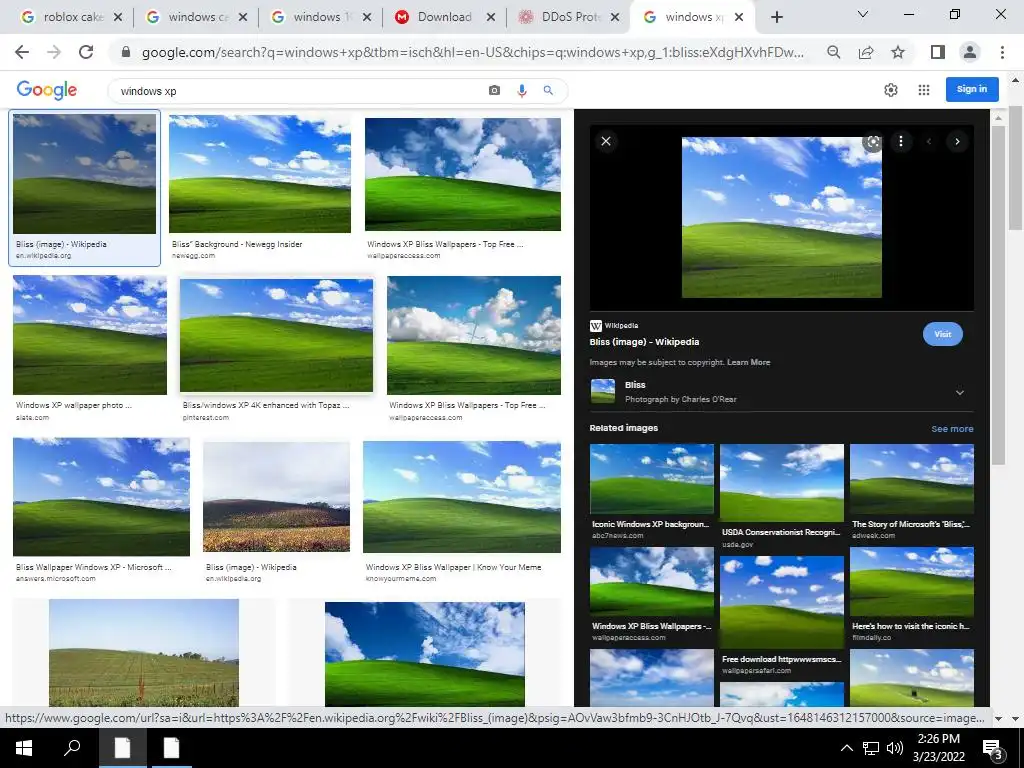Show next image in preview
This screenshot has height=768, width=1024.
(x=957, y=142)
